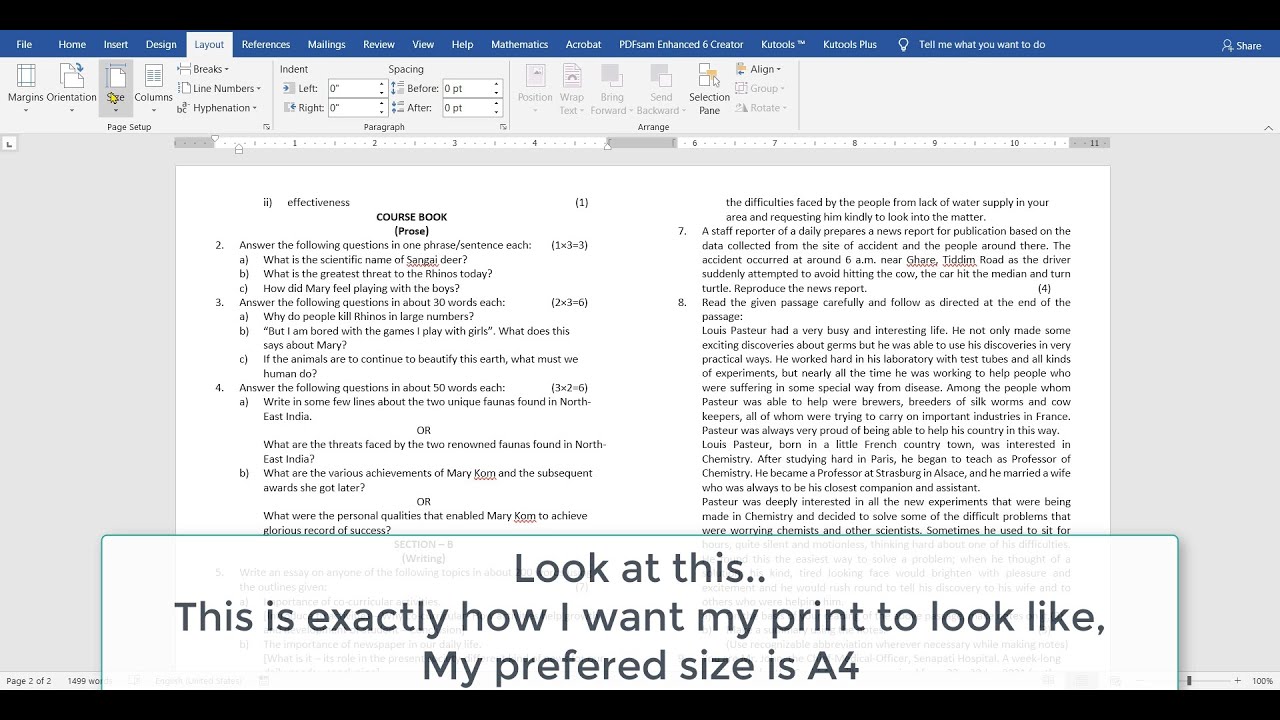Open the Line Numbers dropdown
The height and width of the screenshot is (720, 1280).
220,88
